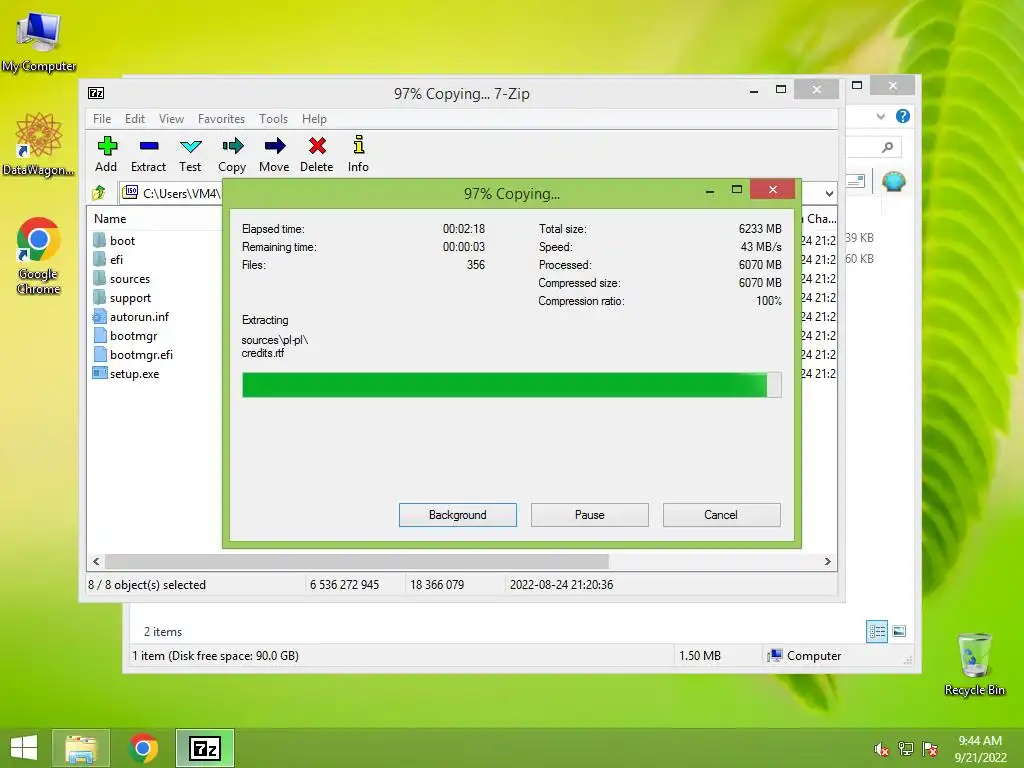
Task: Select the setup.exe file
Action: (126, 374)
